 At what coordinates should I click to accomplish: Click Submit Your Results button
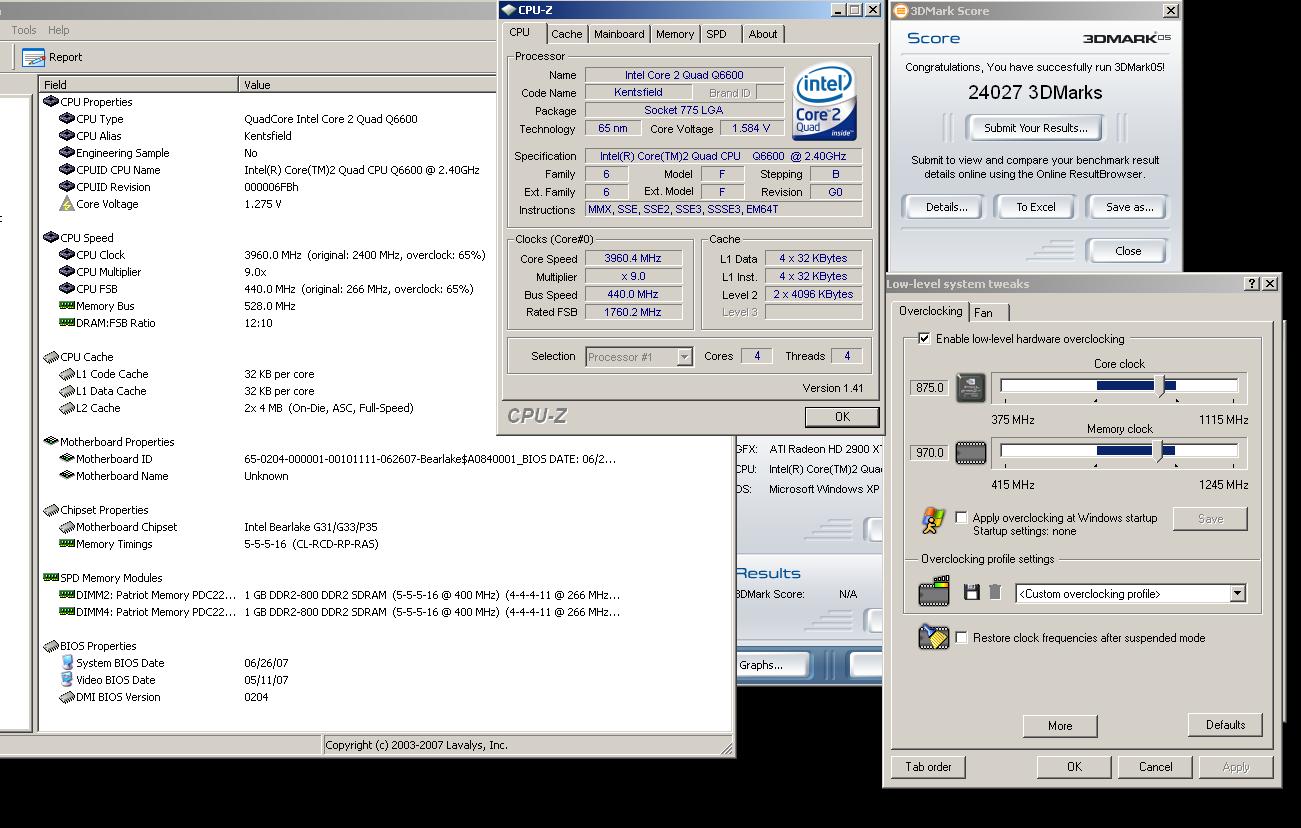click(x=1035, y=128)
